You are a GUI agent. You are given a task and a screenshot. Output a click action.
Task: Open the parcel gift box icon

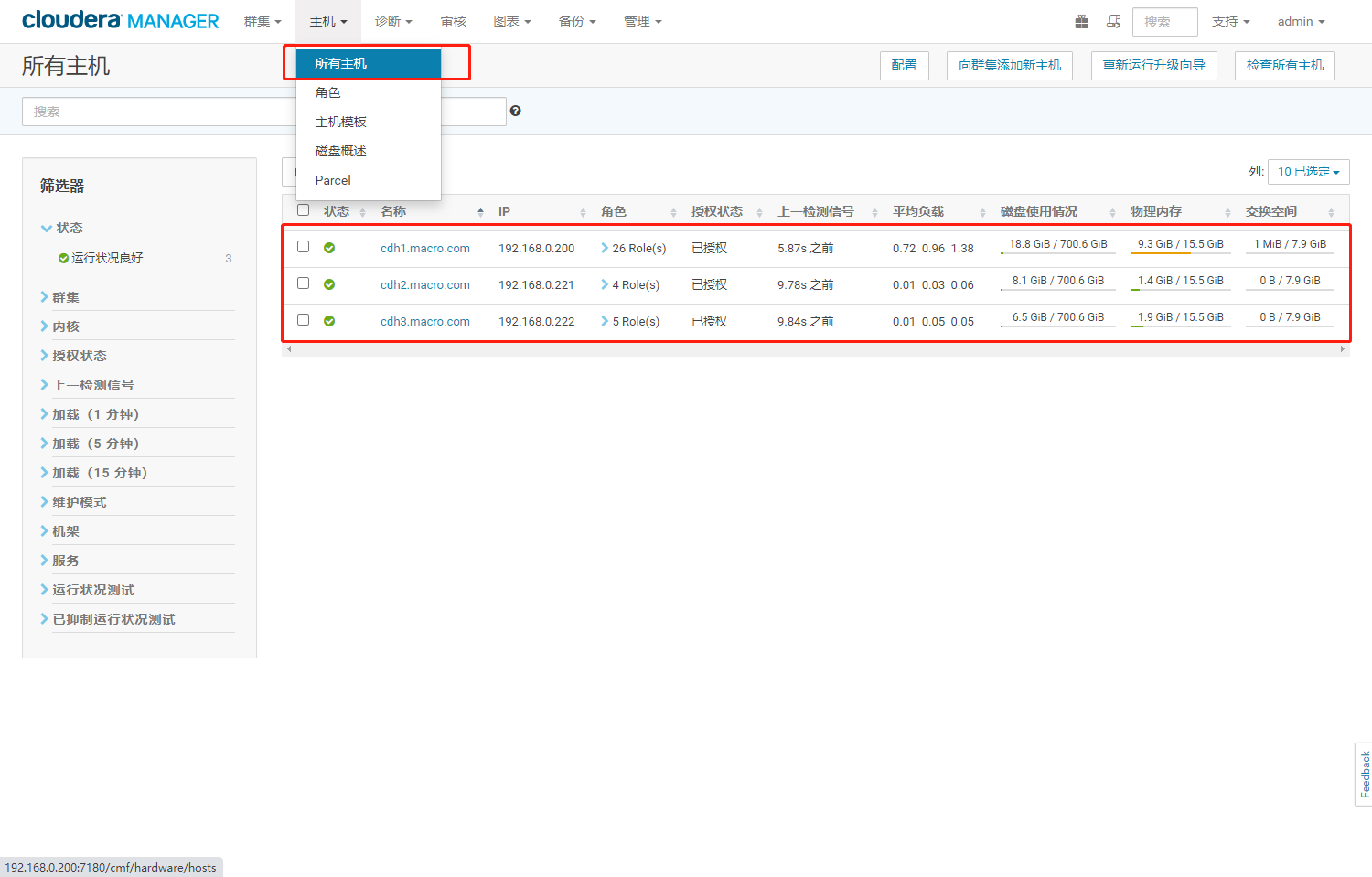pyautogui.click(x=1081, y=21)
